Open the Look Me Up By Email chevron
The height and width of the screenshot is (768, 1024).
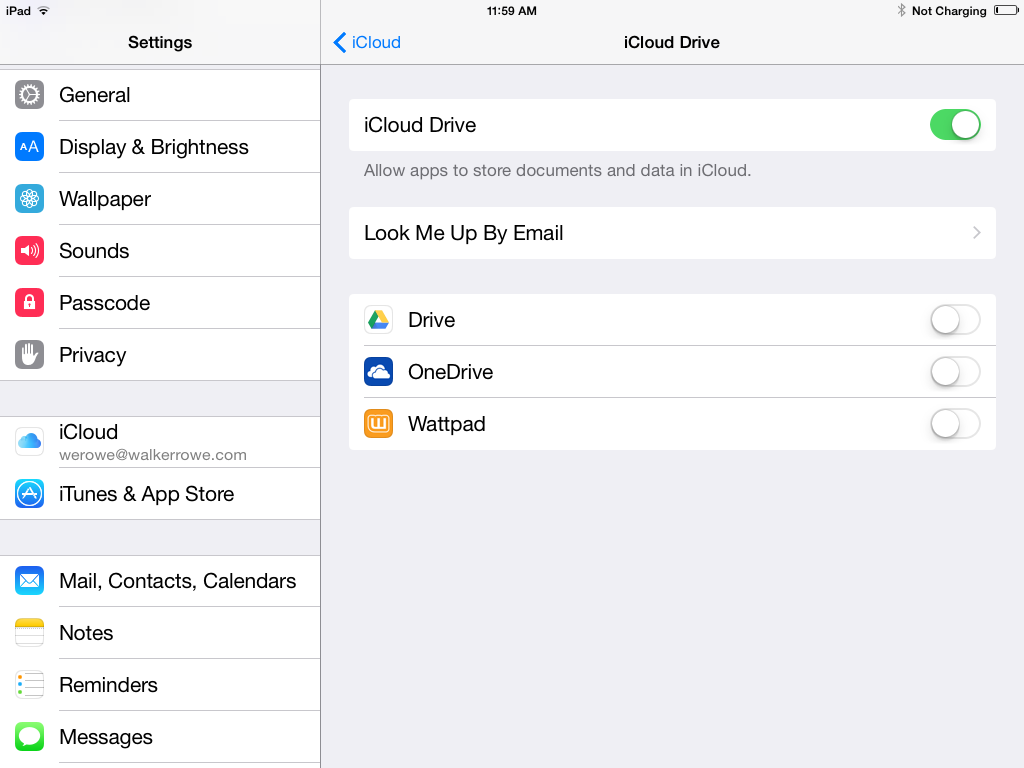pyautogui.click(x=977, y=232)
